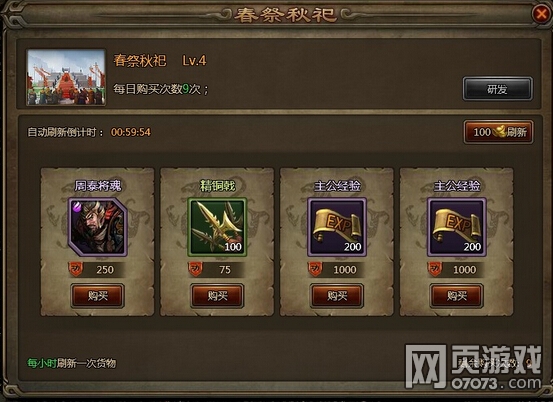
Task: Click the 春祭秋祀 Lv.4 title text
Action: (160, 61)
